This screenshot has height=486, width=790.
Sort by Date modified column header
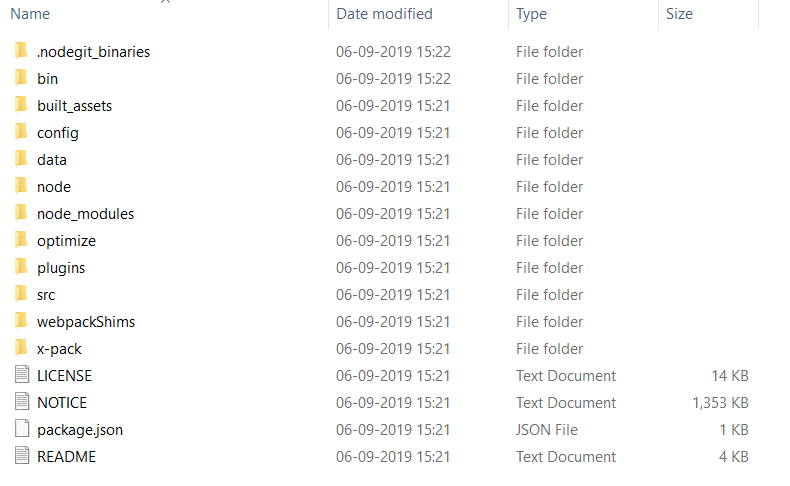pyautogui.click(x=384, y=14)
